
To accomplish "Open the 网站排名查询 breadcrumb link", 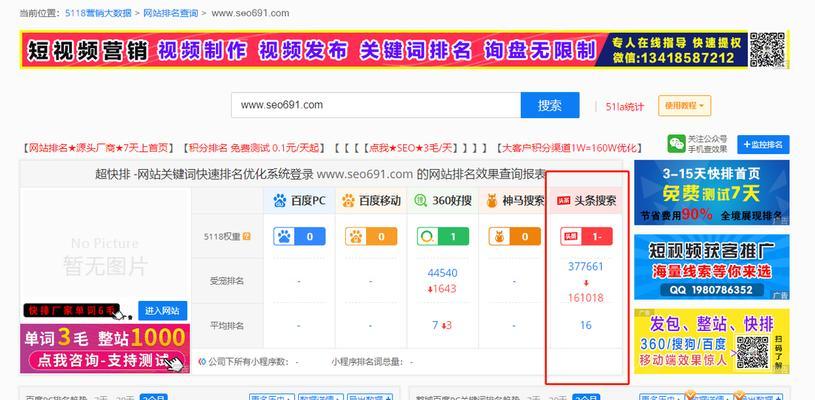I will tap(171, 13).
